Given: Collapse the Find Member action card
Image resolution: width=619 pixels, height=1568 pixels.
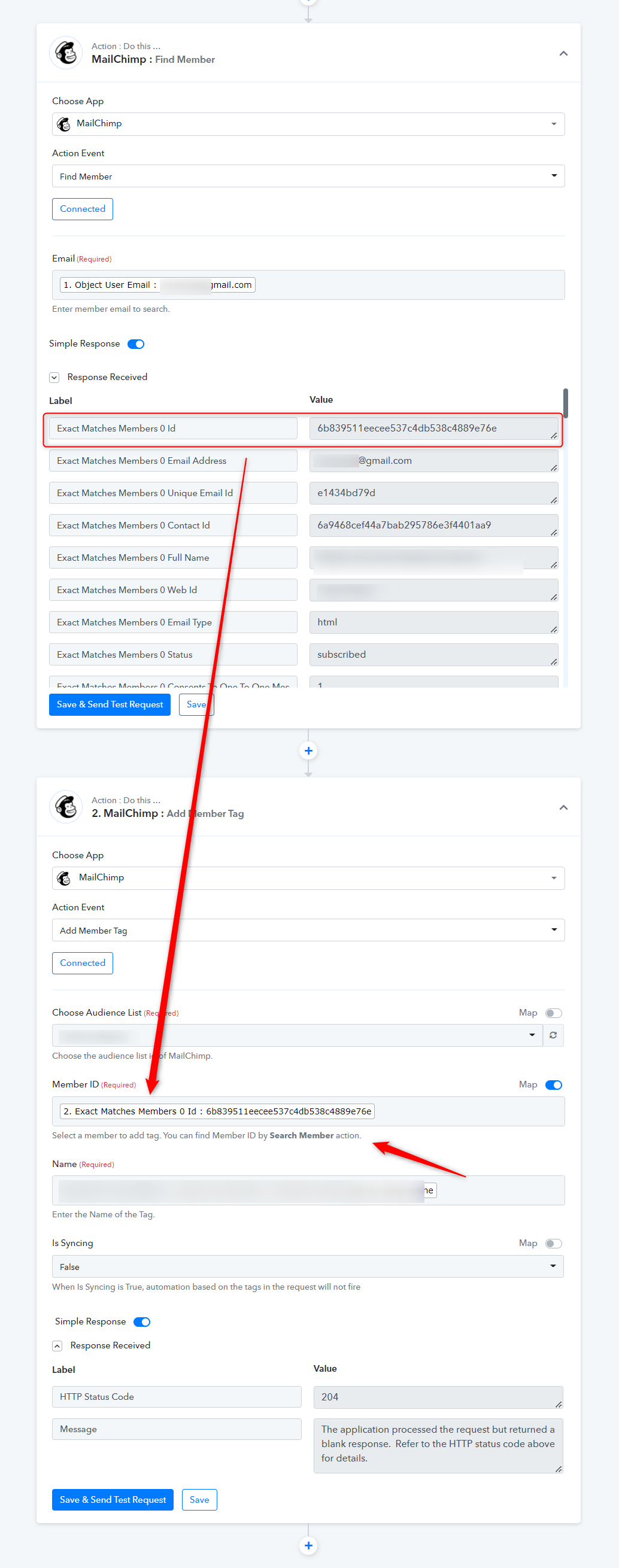Looking at the screenshot, I should 563,54.
